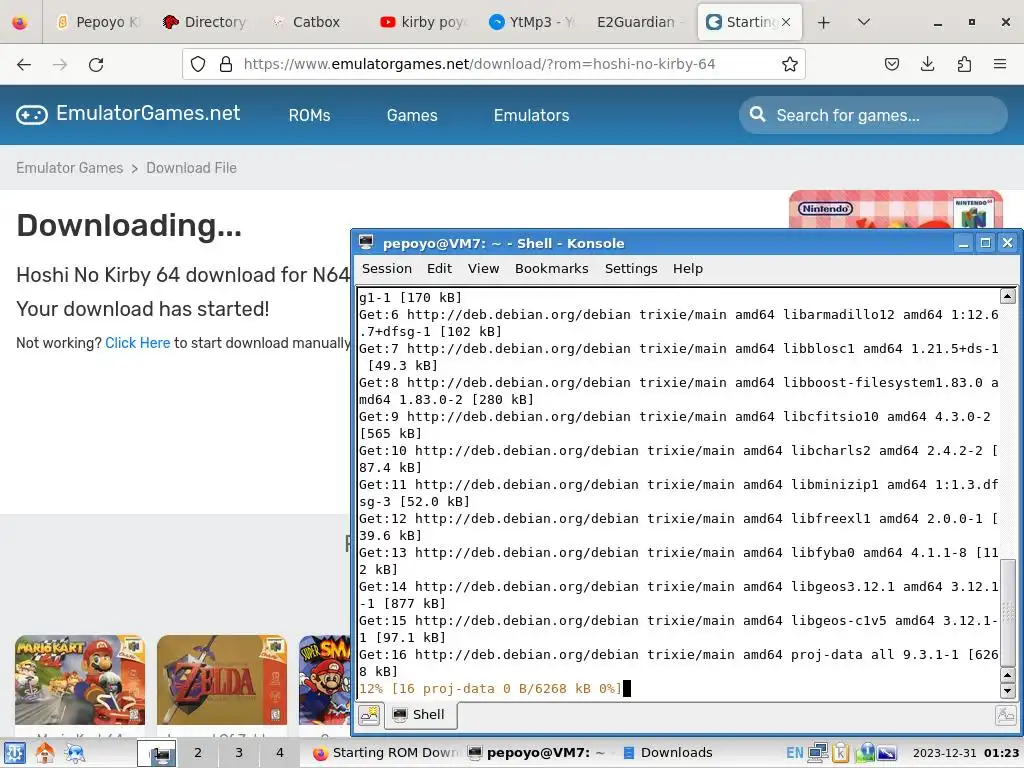View site security padlock info
The height and width of the screenshot is (768, 1024).
[226, 64]
